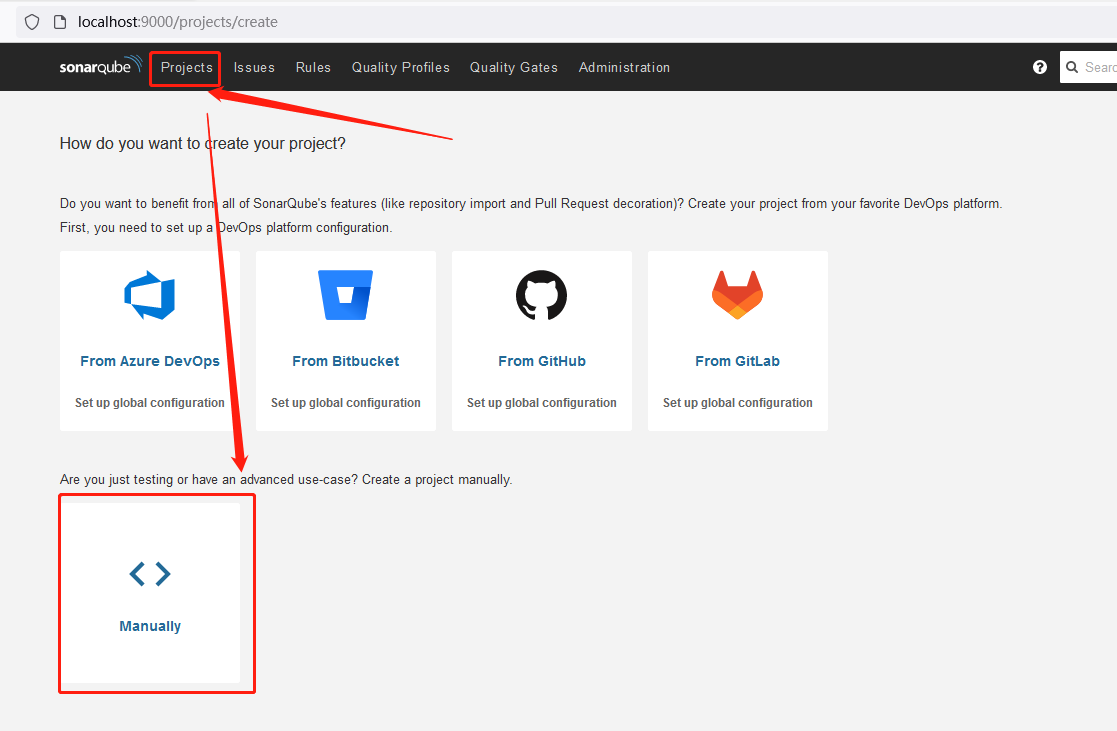Click the GitHub octocat logo icon
The width and height of the screenshot is (1117, 731).
pyautogui.click(x=541, y=295)
